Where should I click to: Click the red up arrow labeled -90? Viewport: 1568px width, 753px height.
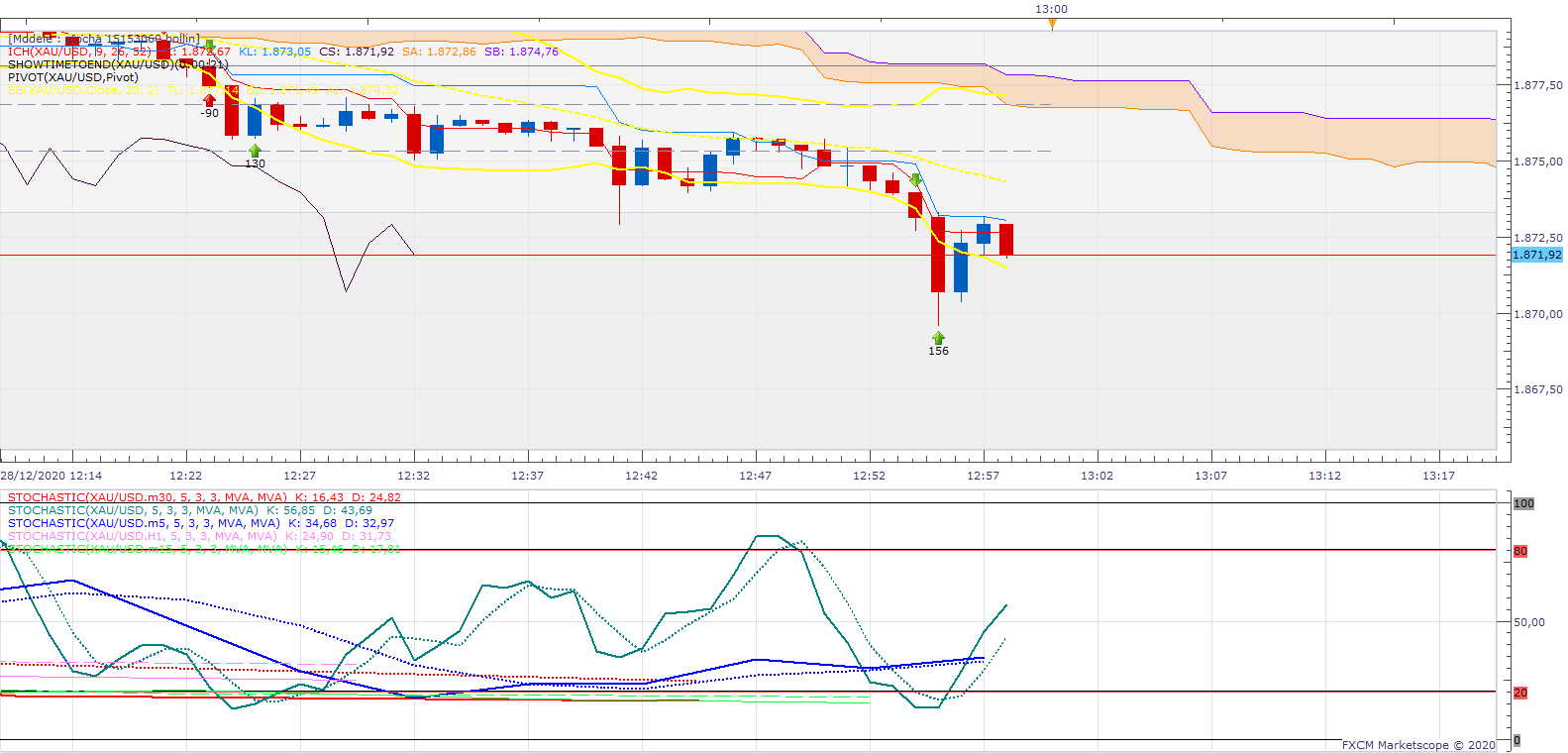pos(209,100)
